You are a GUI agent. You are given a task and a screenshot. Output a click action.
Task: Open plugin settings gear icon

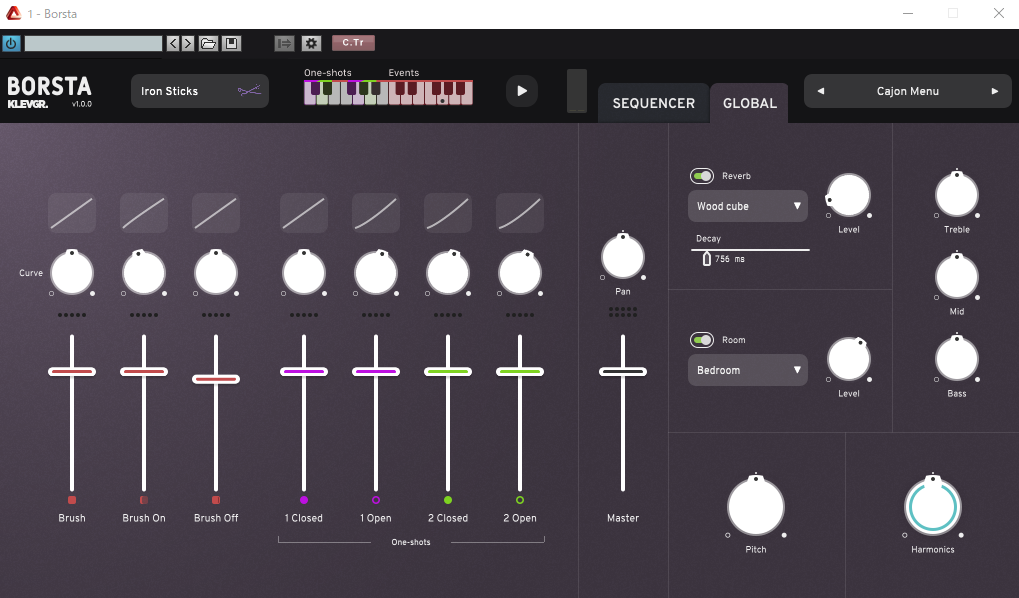click(x=311, y=44)
